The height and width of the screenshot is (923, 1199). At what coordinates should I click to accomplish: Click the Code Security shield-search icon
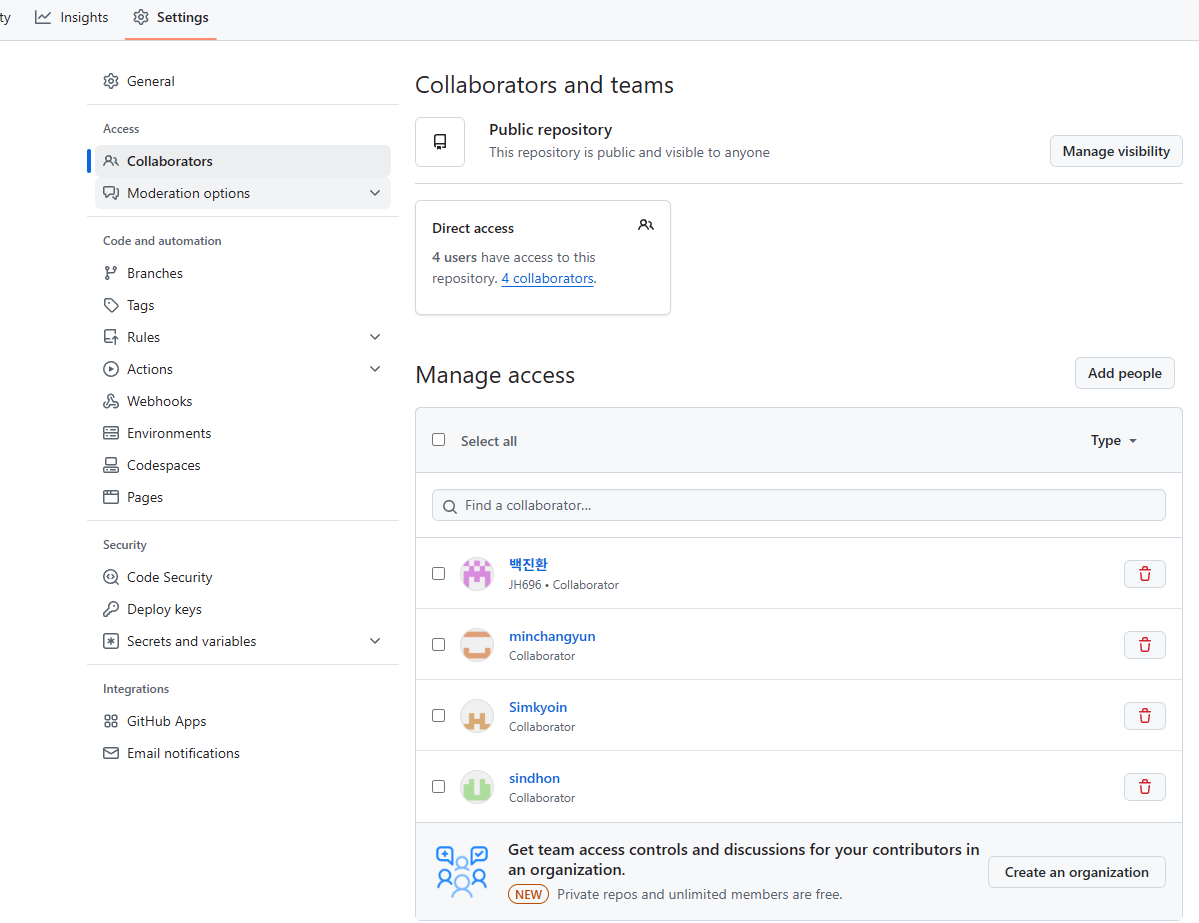tap(111, 577)
